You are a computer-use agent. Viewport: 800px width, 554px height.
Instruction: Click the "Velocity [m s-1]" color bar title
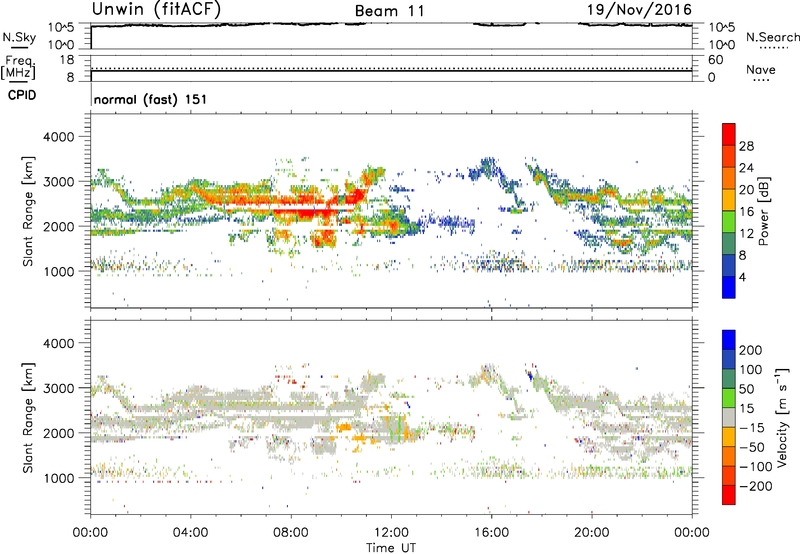[x=782, y=417]
